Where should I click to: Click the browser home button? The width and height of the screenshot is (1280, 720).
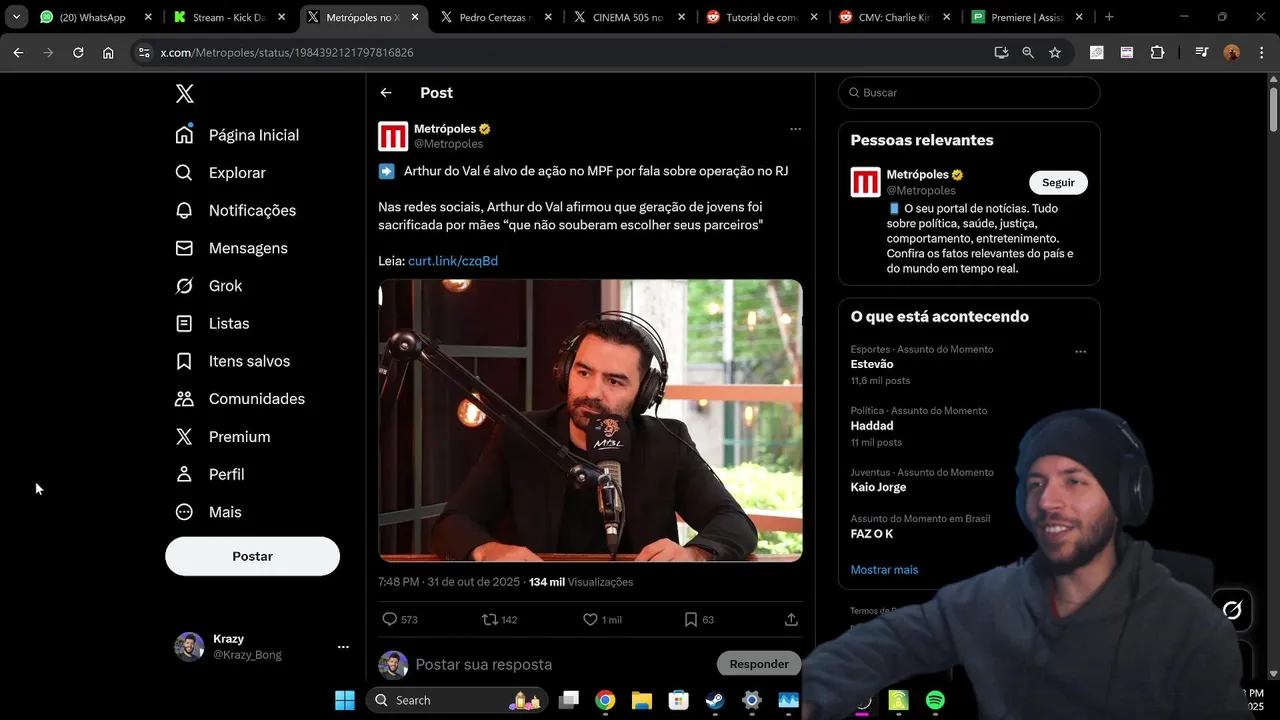tap(108, 52)
